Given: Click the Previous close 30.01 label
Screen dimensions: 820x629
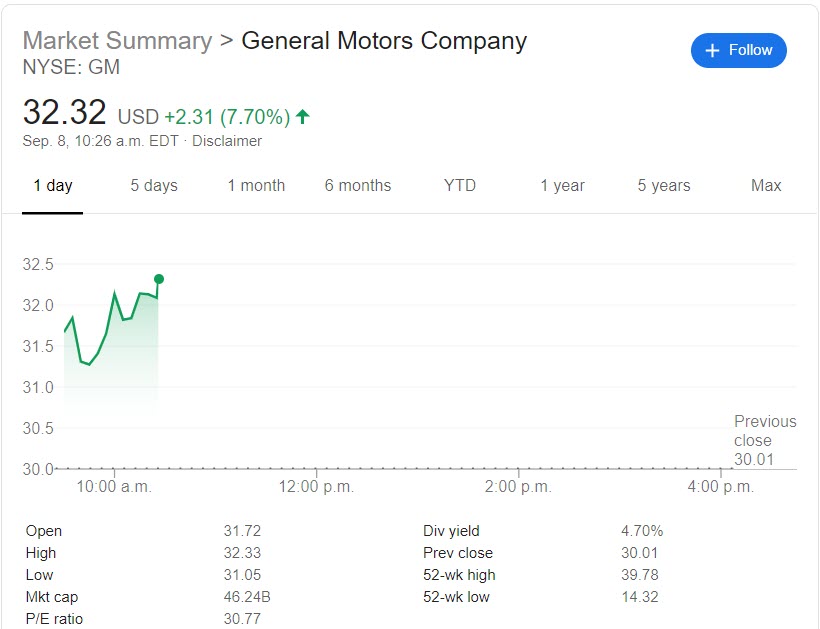Looking at the screenshot, I should [765, 440].
